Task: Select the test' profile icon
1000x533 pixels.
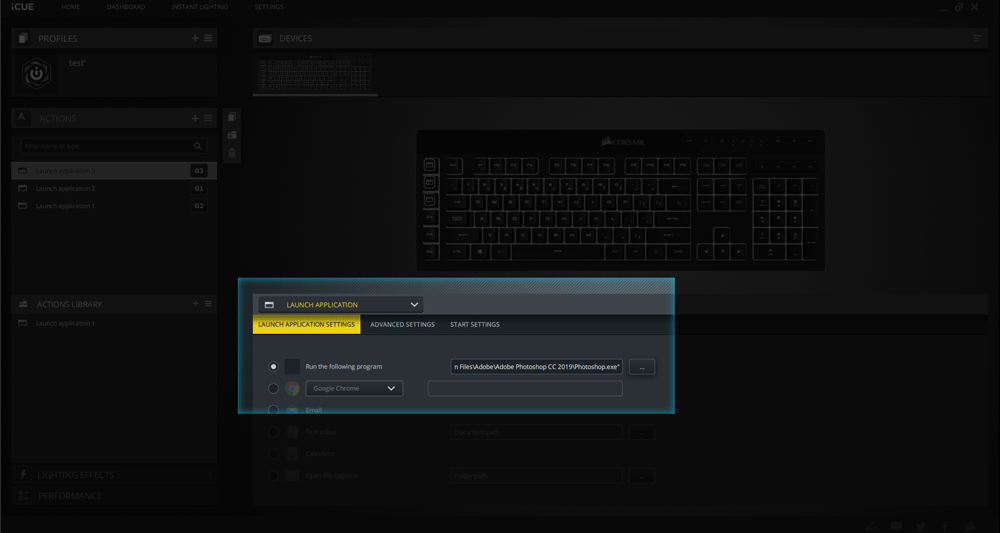Action: [36, 74]
